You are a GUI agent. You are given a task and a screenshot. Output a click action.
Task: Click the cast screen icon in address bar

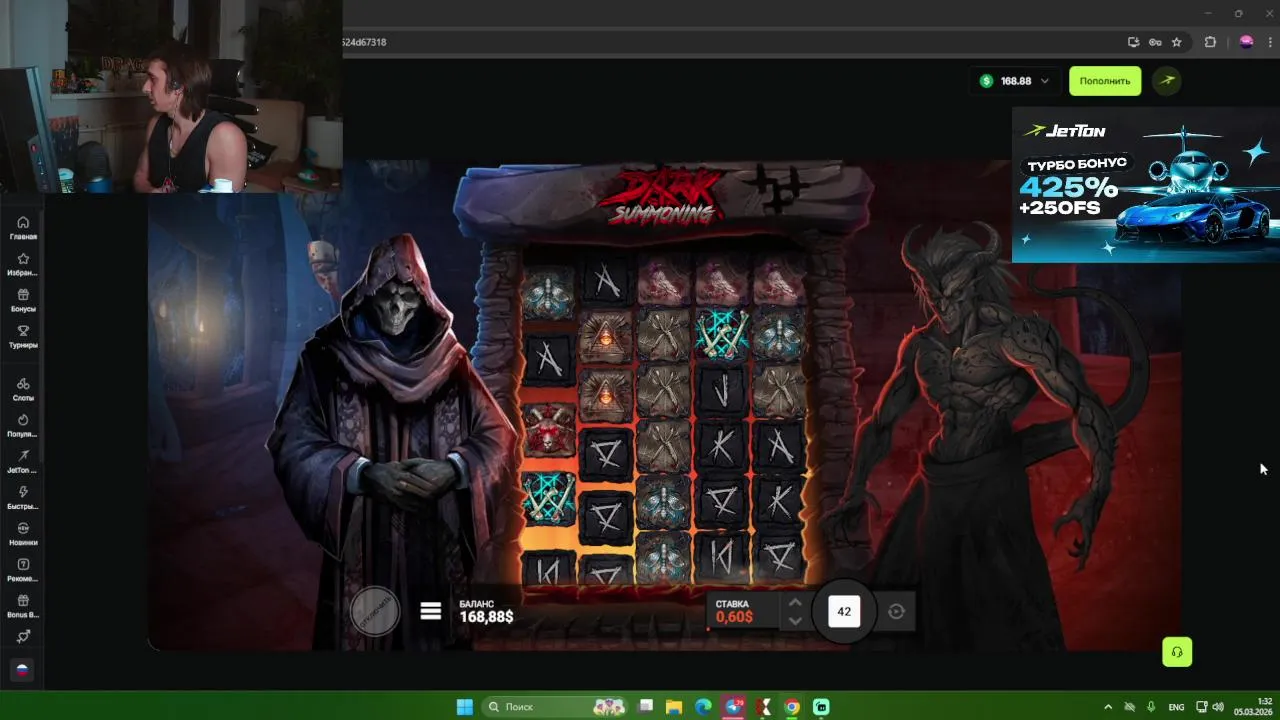(x=1133, y=42)
